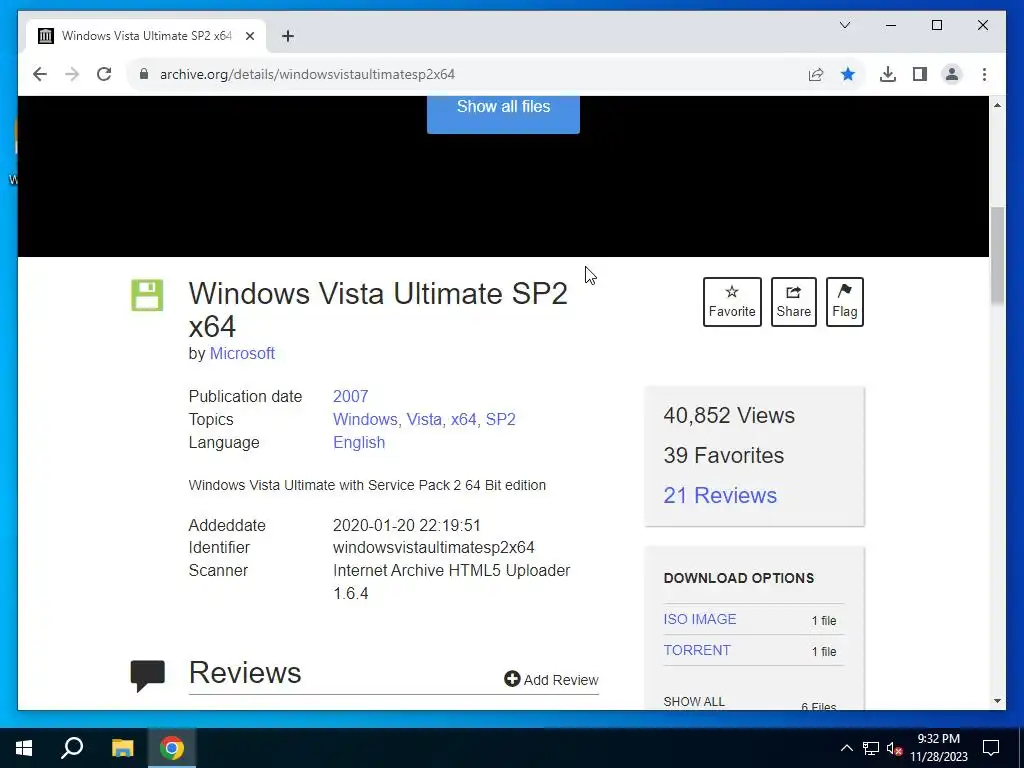Click the page vertical scrollbar thumb

(997, 255)
